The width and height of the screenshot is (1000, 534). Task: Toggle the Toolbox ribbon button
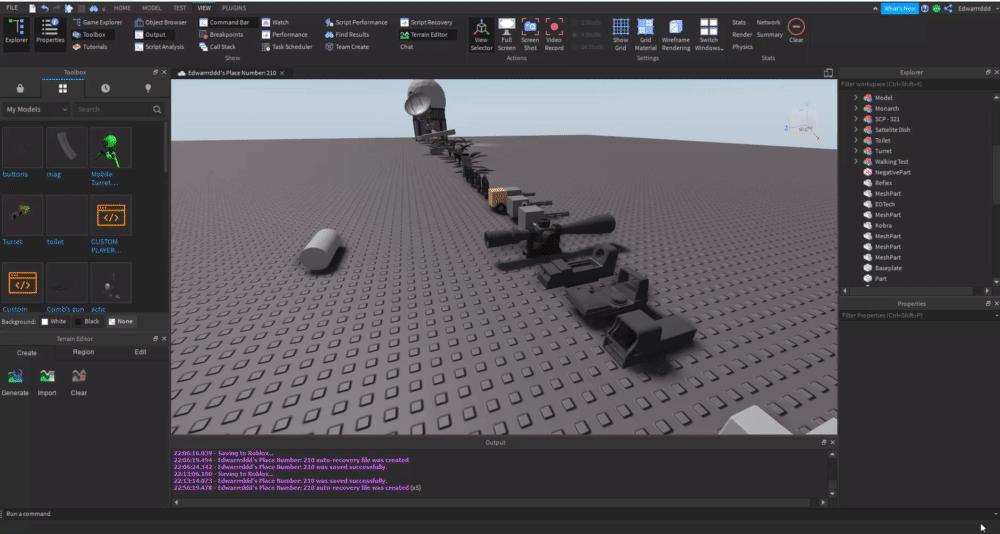(93, 34)
